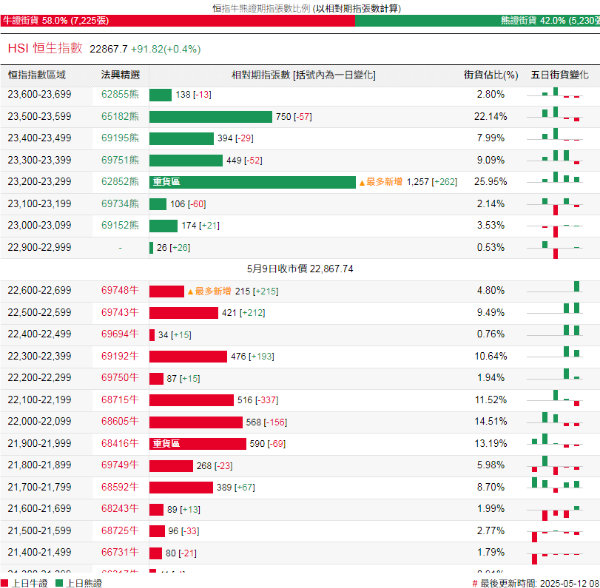Click the 22.14% outstanding share value
This screenshot has width=600, height=588.
click(x=491, y=116)
